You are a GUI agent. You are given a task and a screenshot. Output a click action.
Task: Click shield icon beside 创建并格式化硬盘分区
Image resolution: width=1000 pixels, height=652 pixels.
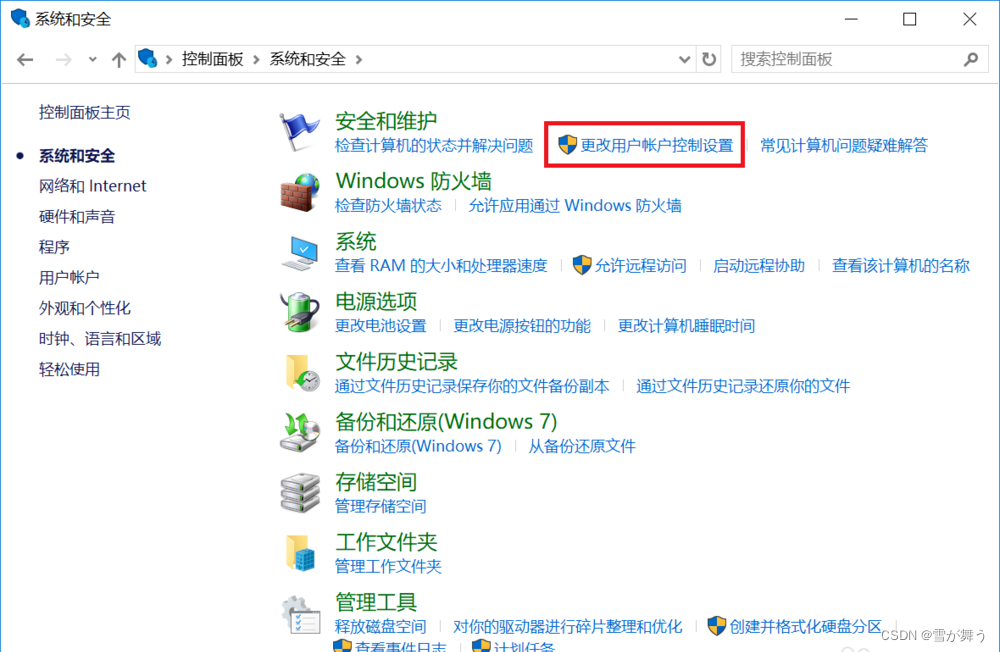click(717, 626)
